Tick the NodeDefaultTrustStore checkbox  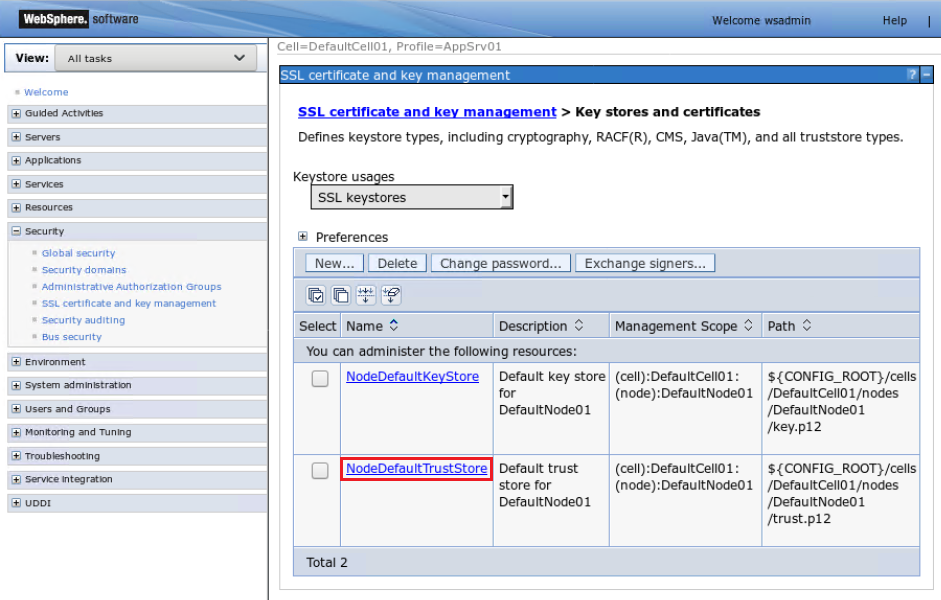coord(320,470)
